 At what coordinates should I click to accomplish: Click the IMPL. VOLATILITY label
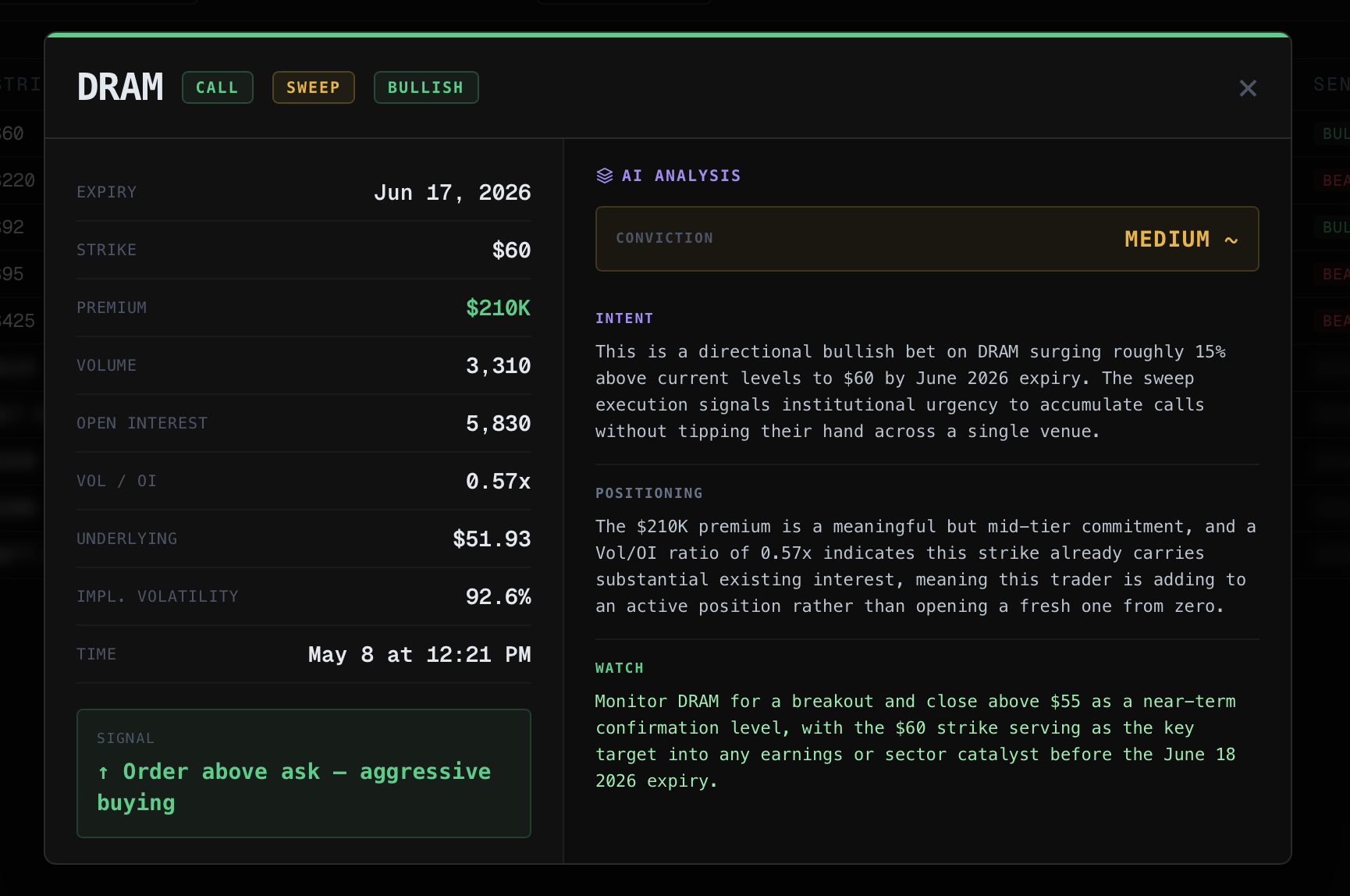coord(158,596)
